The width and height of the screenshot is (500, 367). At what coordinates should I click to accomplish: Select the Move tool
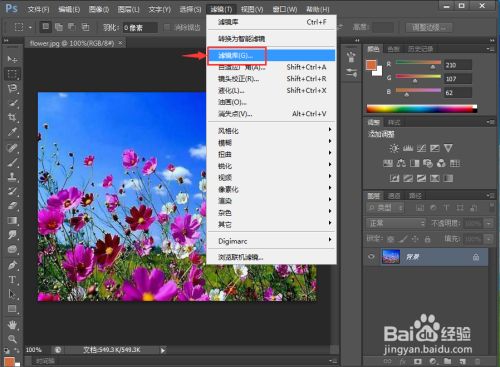(x=12, y=59)
